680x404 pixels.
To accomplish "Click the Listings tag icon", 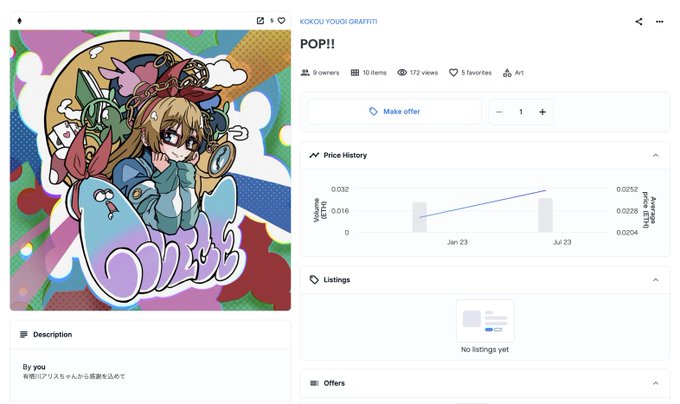I will point(314,280).
